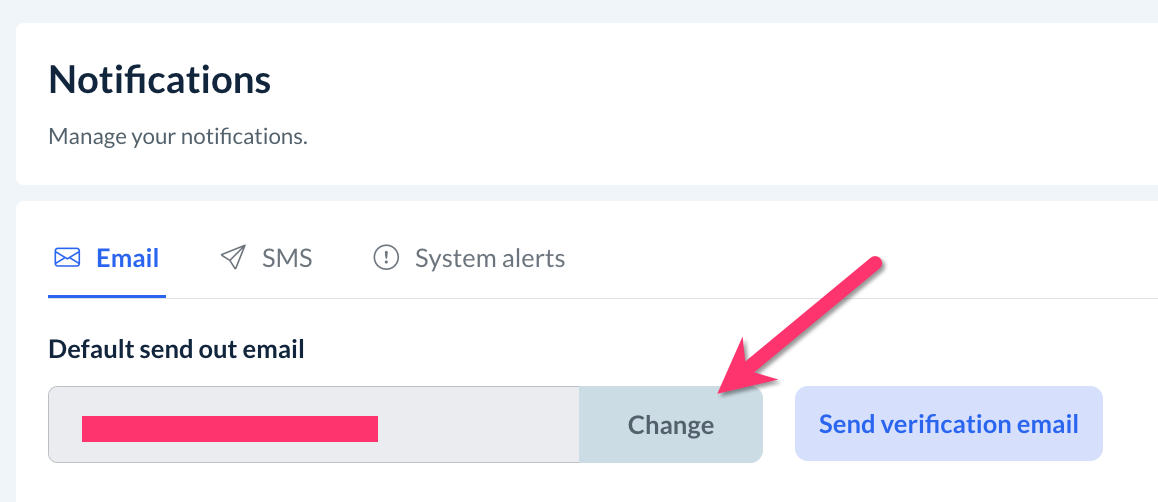Screen dimensions: 1158x502
Task: Click the word "verification" on the blue button
Action: pos(949,424)
